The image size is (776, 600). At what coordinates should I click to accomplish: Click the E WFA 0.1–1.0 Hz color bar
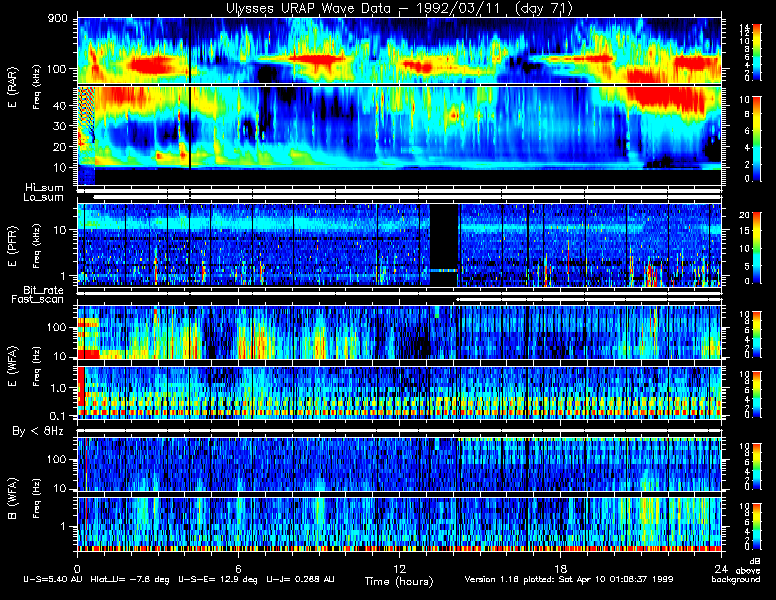point(757,395)
